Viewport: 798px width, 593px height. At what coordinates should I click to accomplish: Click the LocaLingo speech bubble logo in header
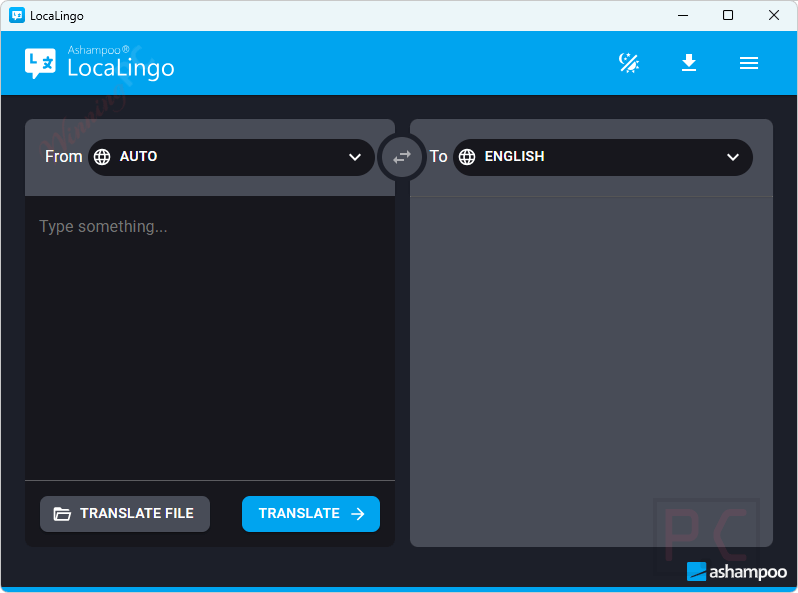[x=40, y=63]
